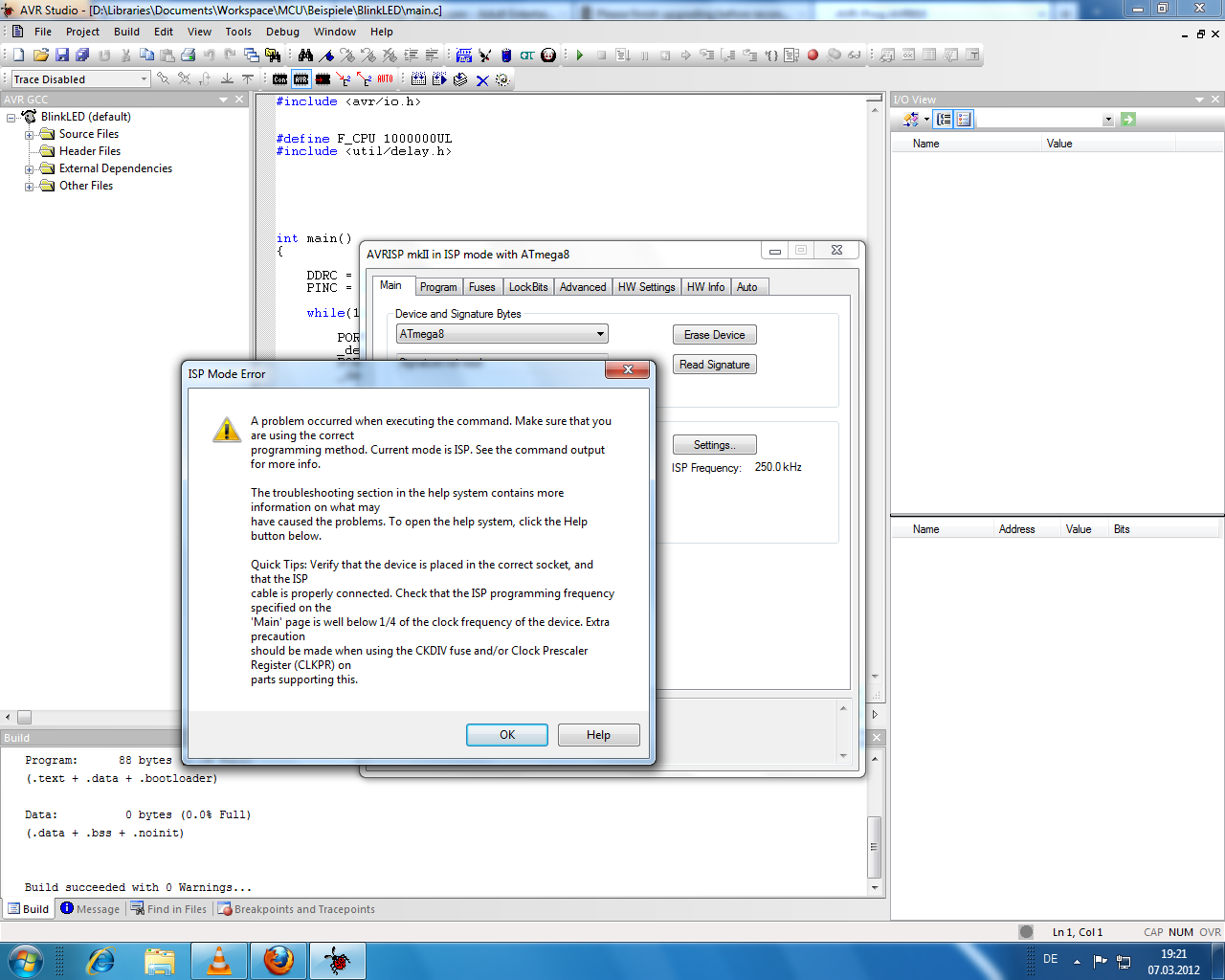Image resolution: width=1225 pixels, height=980 pixels.
Task: Click the ladybug debug icon in the toolbar
Action: pos(548,56)
